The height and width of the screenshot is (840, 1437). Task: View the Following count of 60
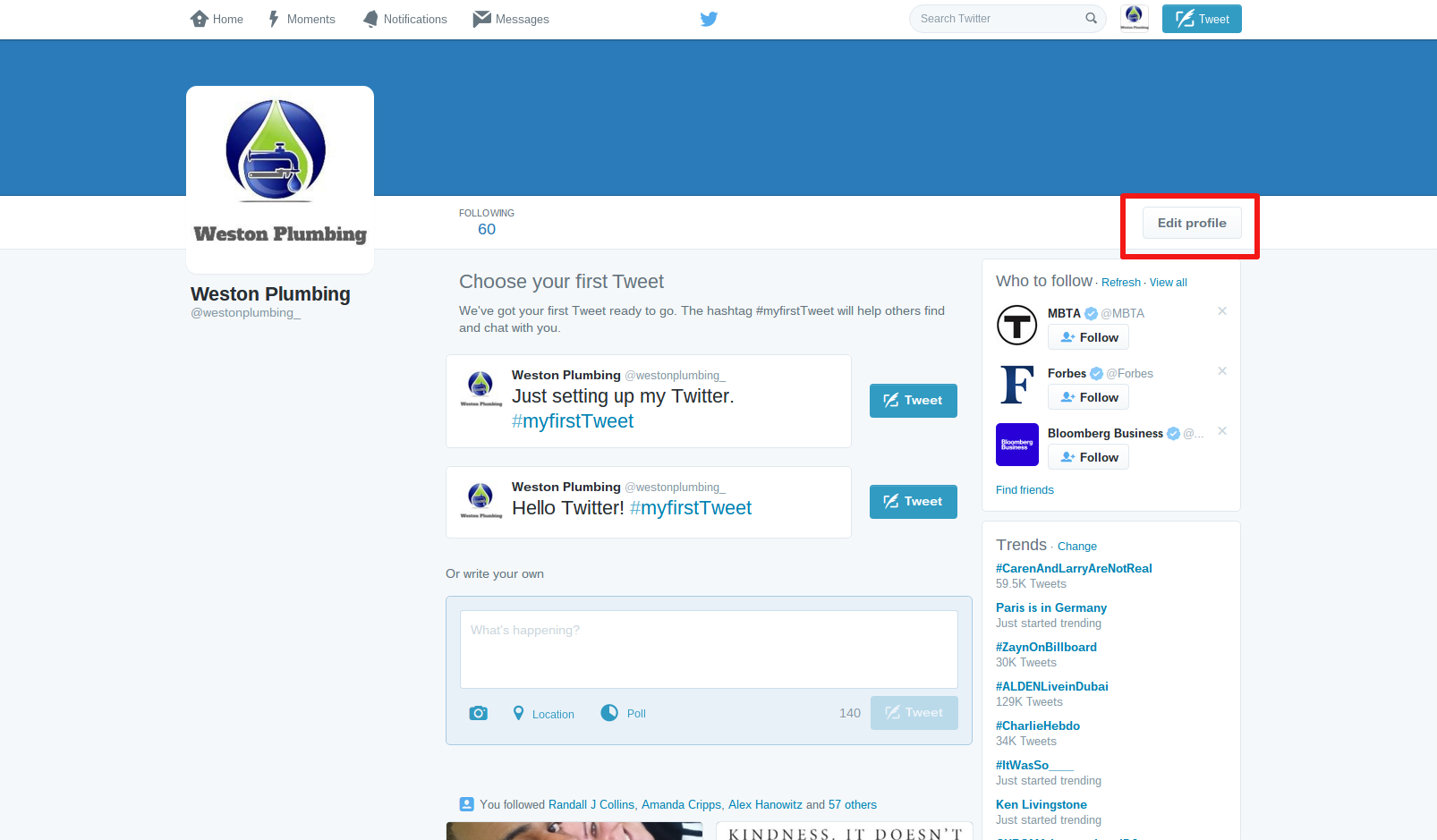click(487, 222)
